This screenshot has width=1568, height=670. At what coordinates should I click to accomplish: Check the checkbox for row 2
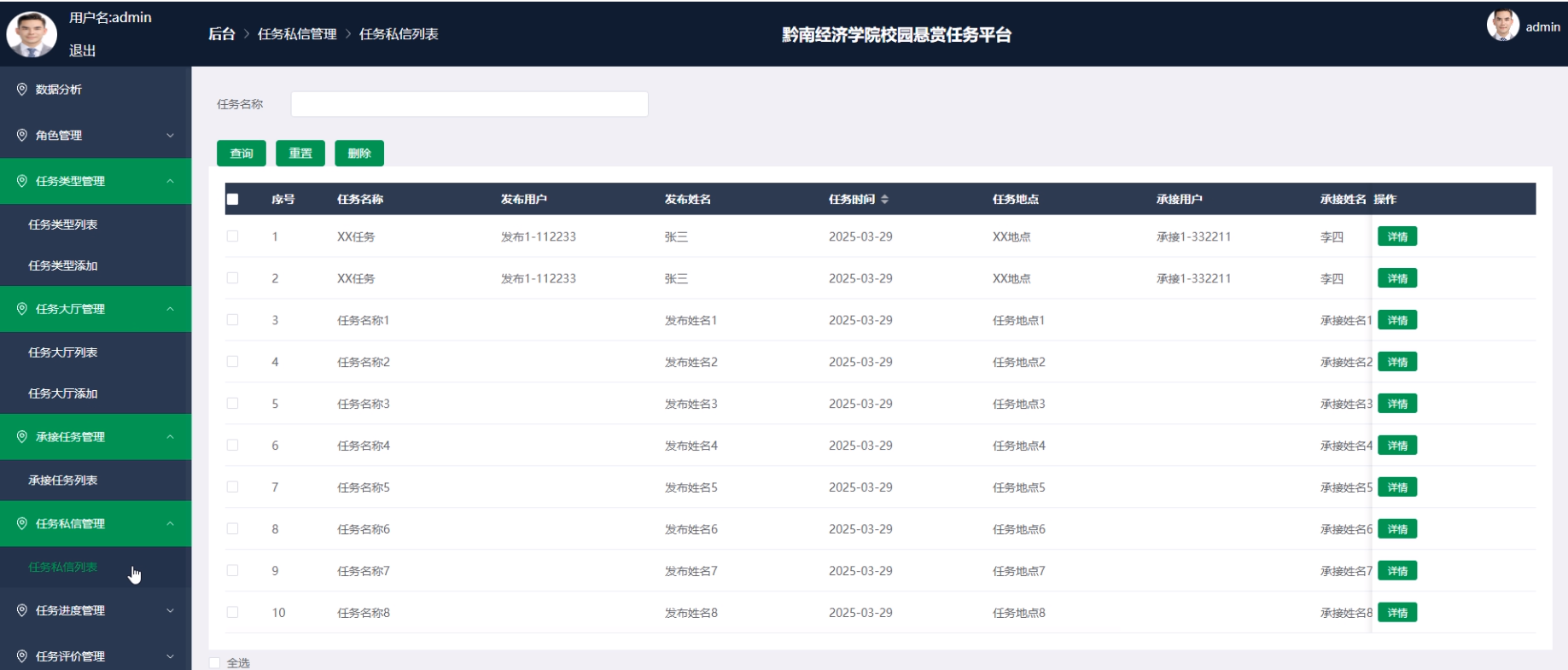tap(232, 278)
